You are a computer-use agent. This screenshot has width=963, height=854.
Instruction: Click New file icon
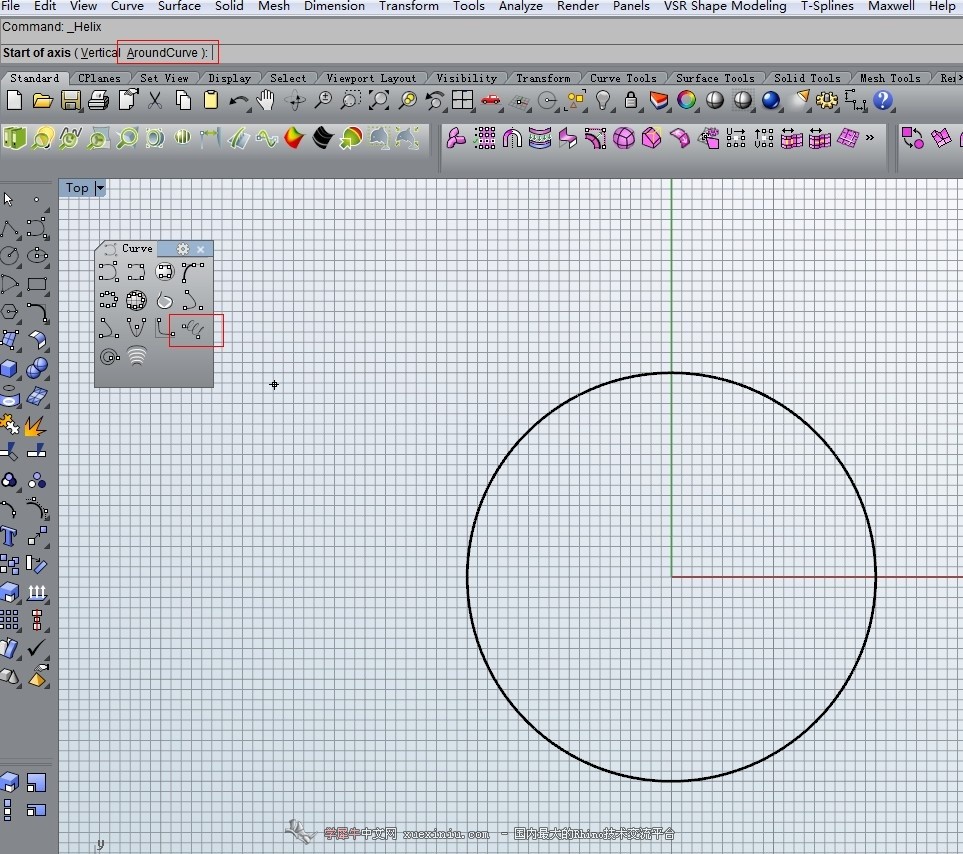tap(14, 100)
